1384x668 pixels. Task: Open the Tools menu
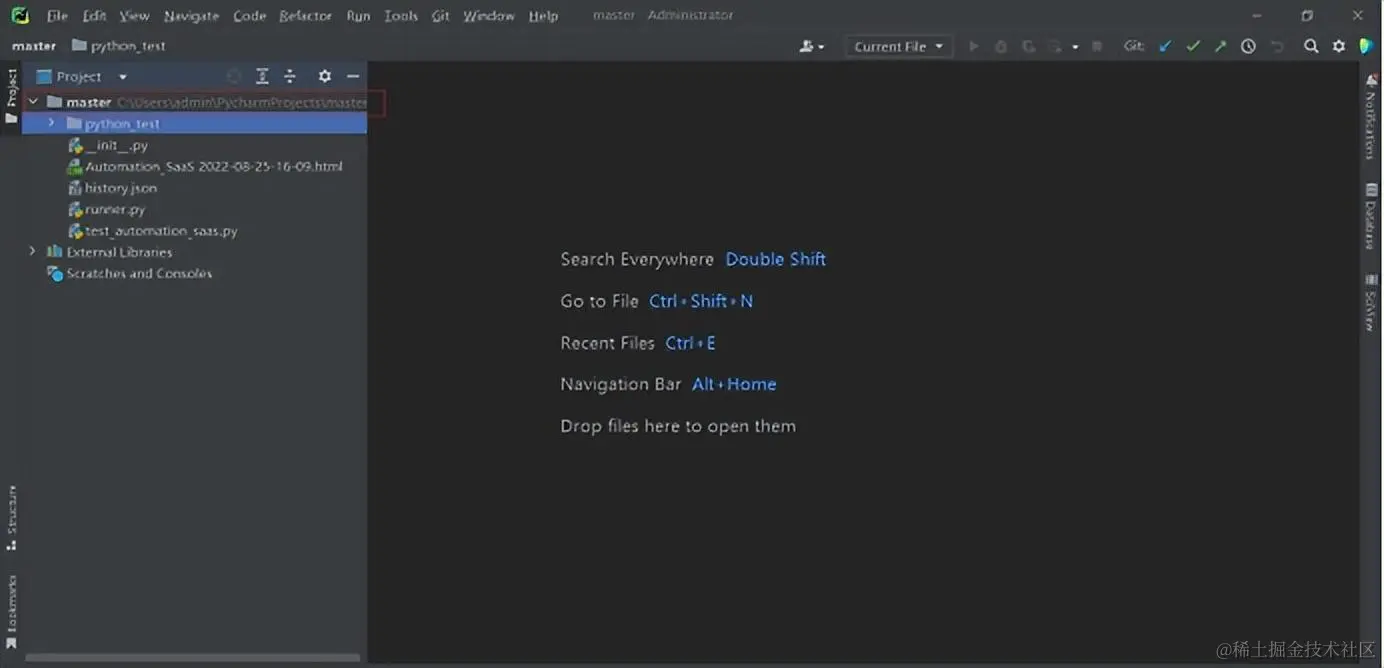[401, 16]
